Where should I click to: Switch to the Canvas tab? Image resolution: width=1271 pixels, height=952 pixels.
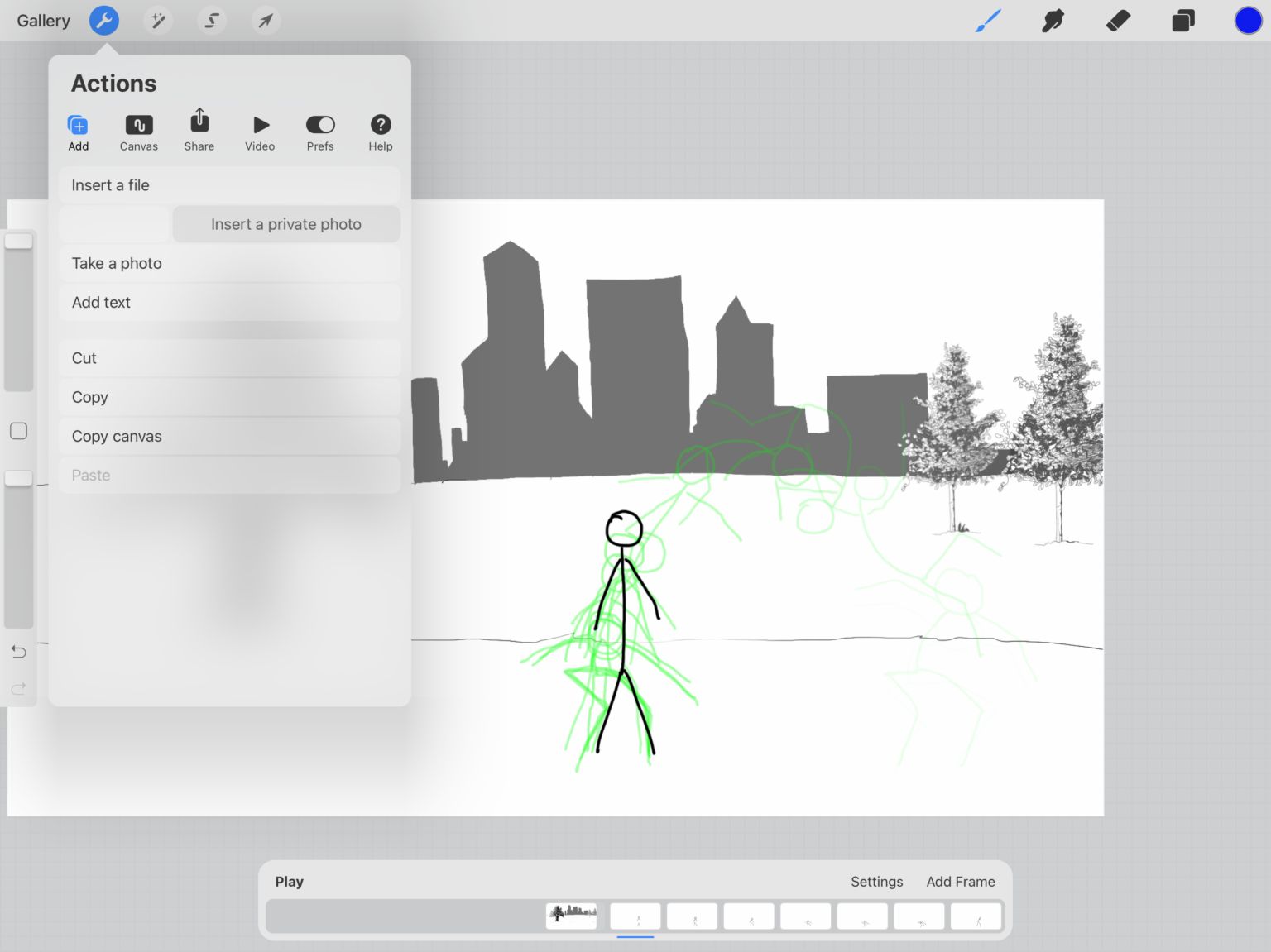pos(139,132)
